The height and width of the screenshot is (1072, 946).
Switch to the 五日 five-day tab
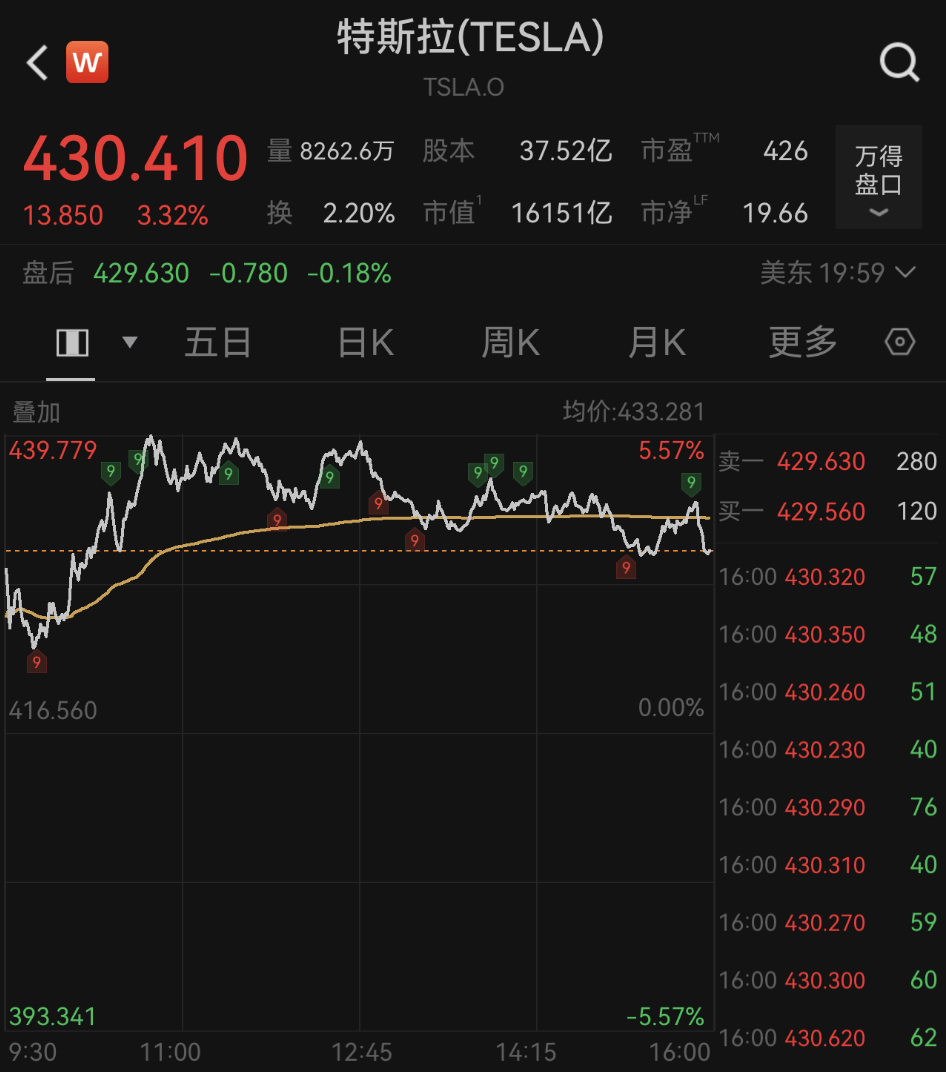(x=217, y=341)
